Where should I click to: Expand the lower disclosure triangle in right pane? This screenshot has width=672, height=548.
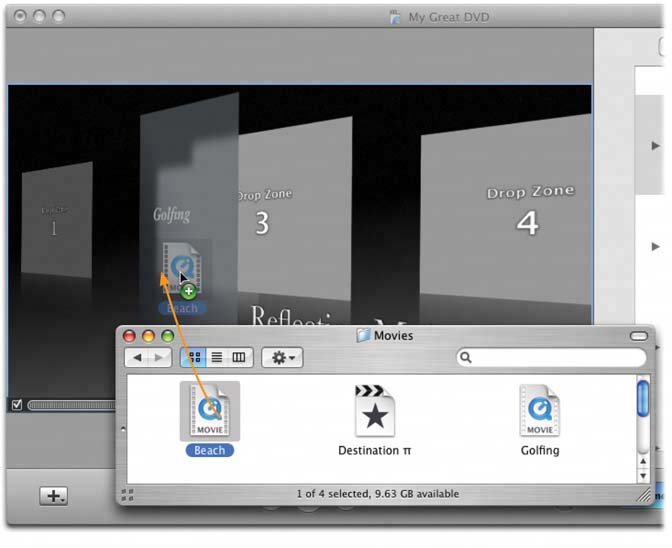(x=655, y=246)
